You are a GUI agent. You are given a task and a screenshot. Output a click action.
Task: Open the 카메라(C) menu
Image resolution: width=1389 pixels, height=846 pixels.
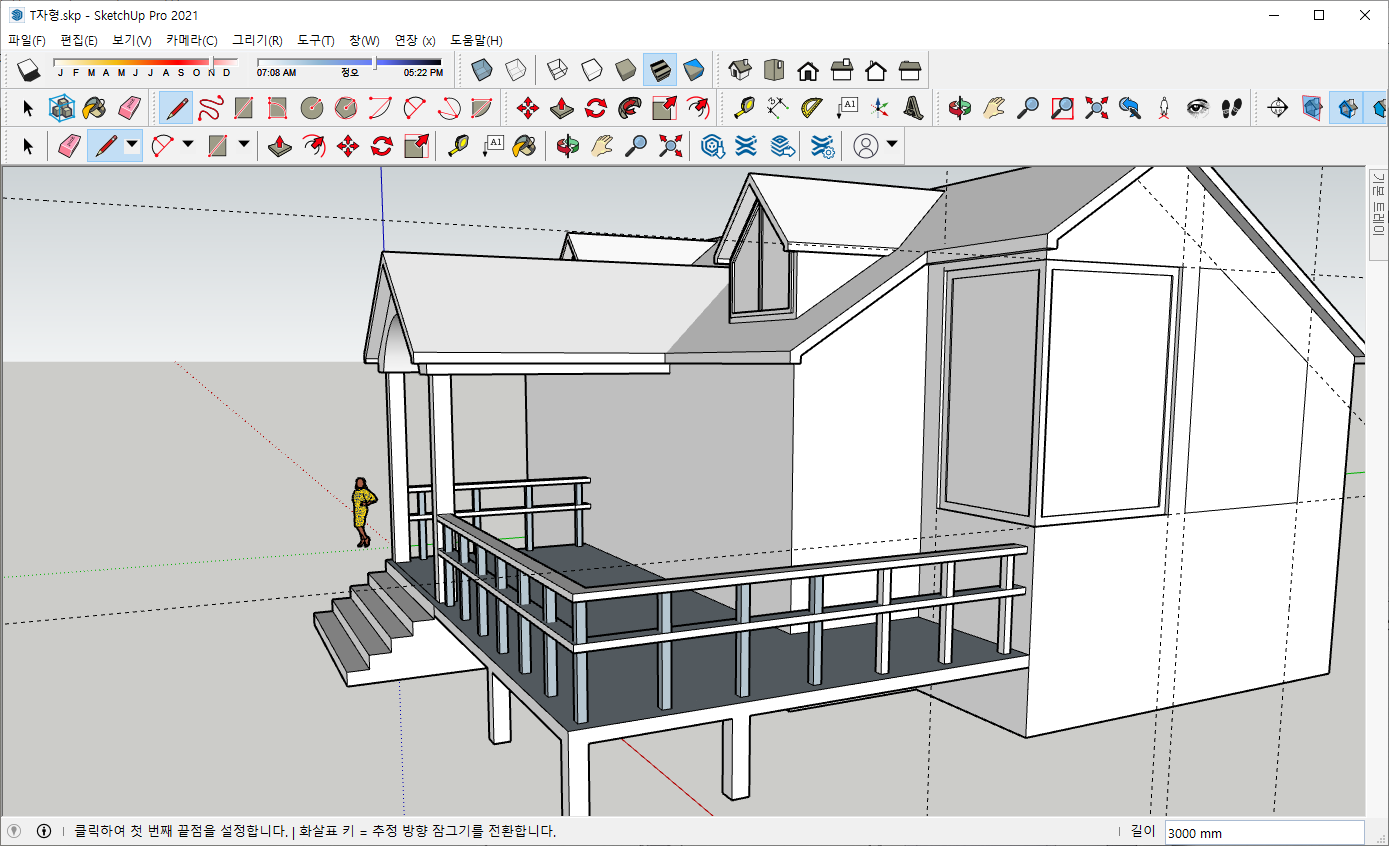[192, 41]
